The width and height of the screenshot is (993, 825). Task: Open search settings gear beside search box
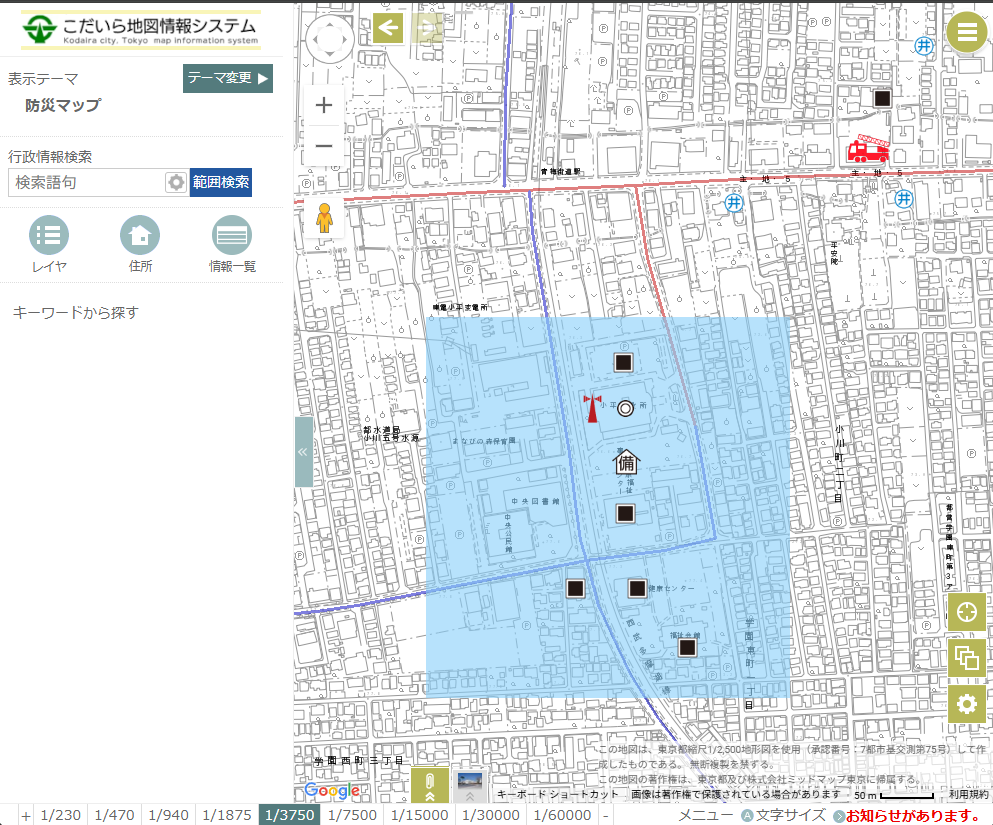tap(176, 182)
